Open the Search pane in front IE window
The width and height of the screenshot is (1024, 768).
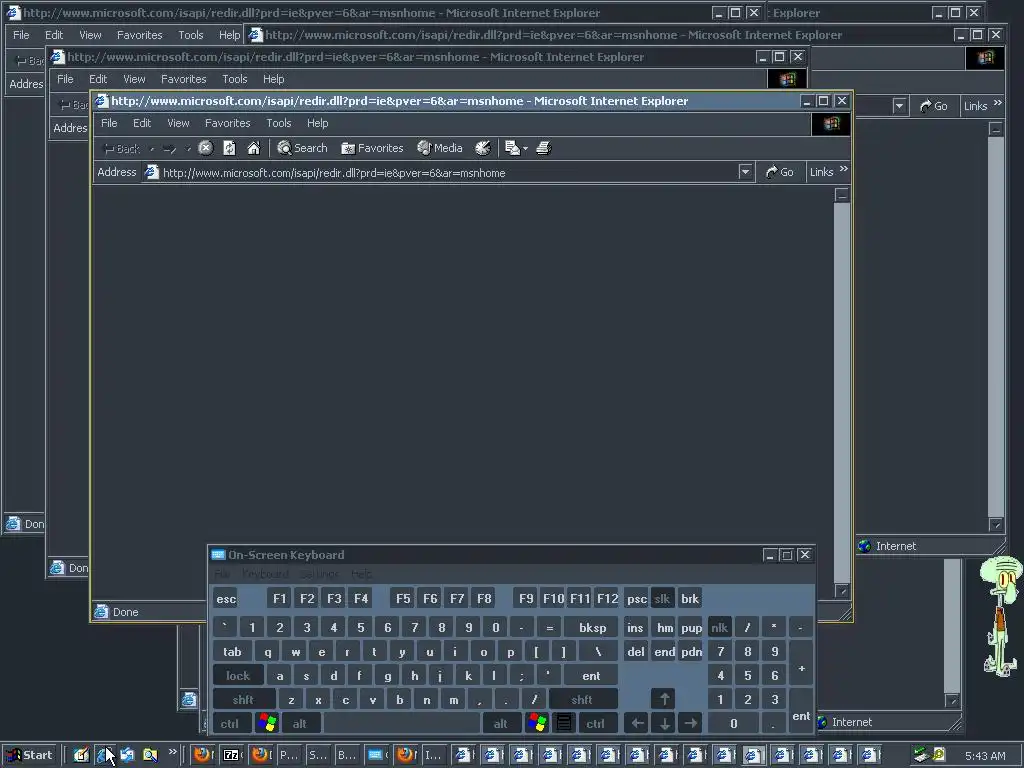pyautogui.click(x=302, y=148)
